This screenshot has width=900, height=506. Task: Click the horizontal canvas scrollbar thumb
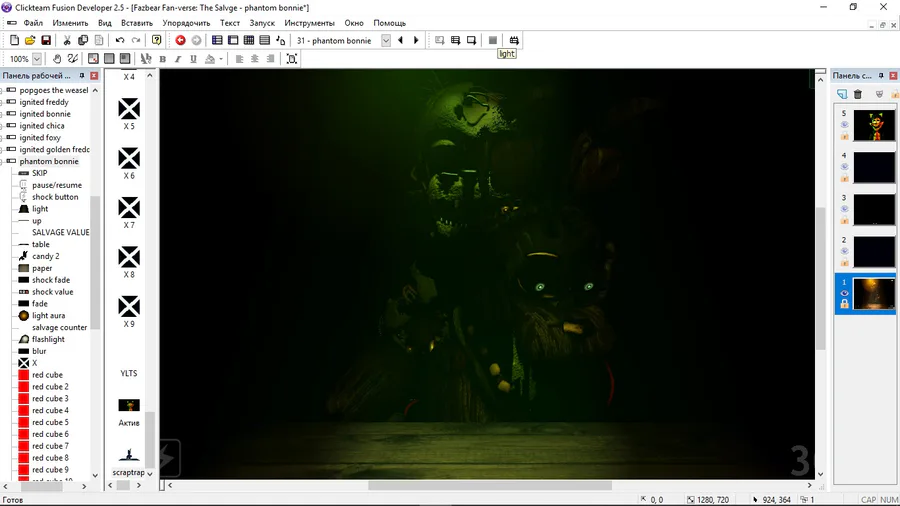(x=490, y=485)
